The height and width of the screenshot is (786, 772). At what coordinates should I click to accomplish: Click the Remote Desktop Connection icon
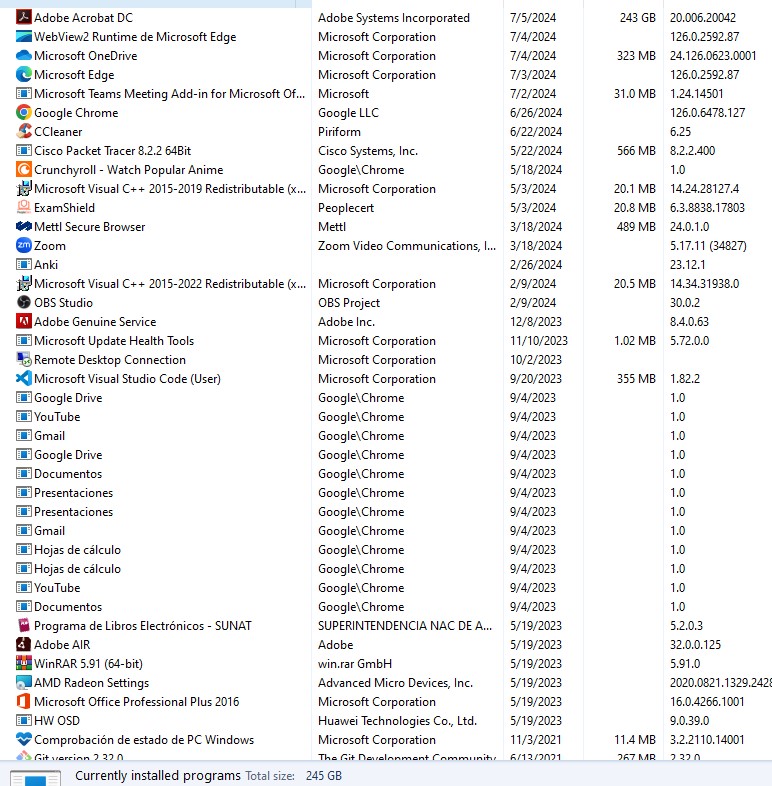click(x=24, y=360)
